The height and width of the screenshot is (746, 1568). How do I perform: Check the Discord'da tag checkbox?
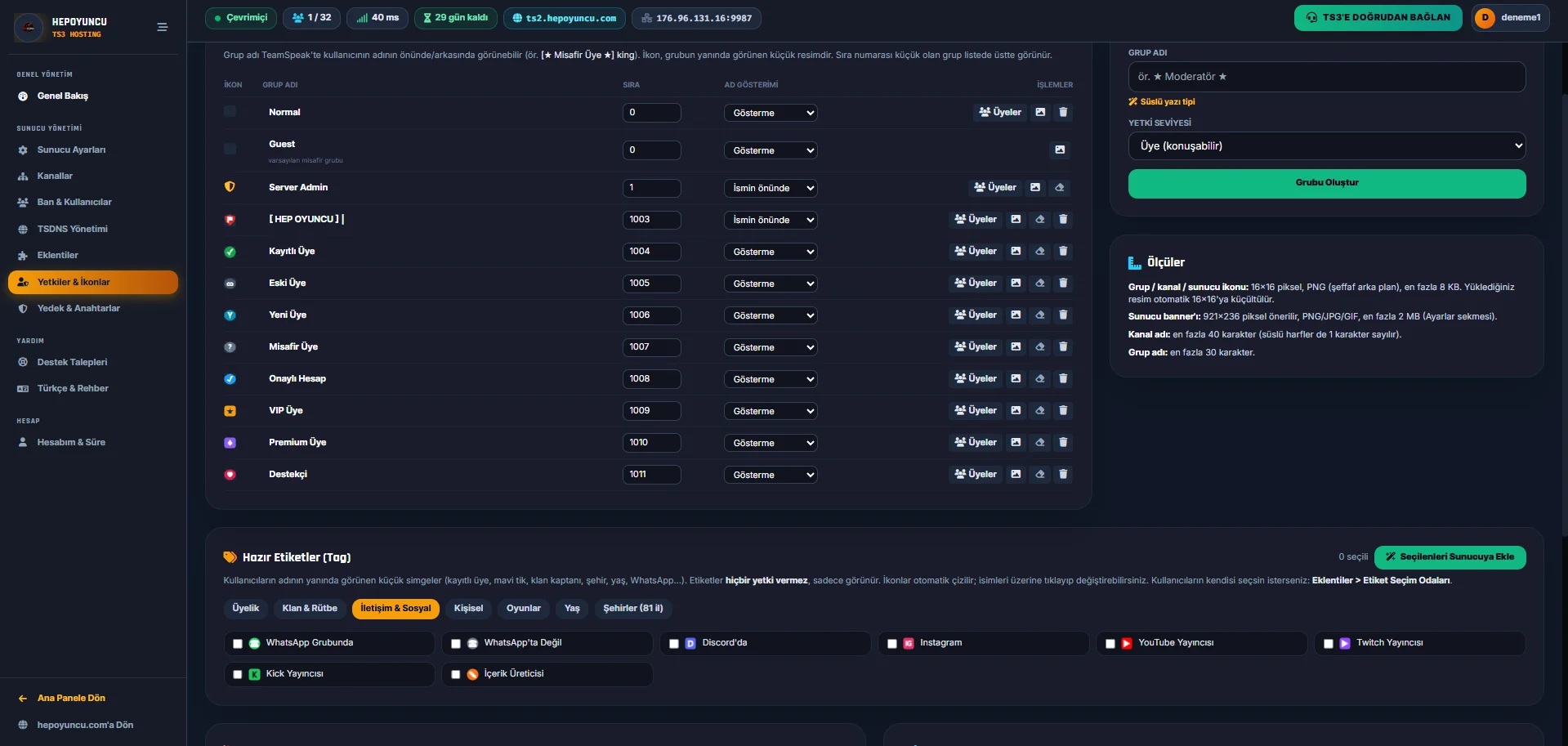(x=674, y=644)
